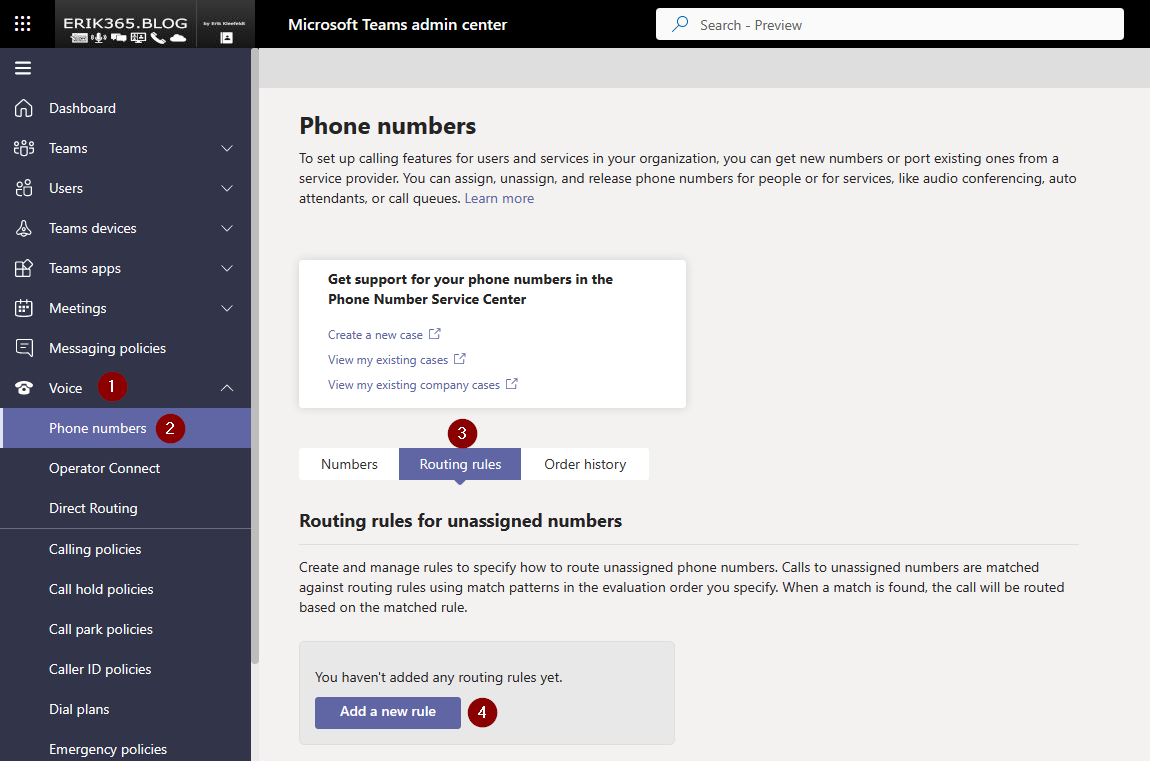This screenshot has width=1150, height=761.
Task: Collapse the navigation hamburger menu
Action: tap(23, 68)
